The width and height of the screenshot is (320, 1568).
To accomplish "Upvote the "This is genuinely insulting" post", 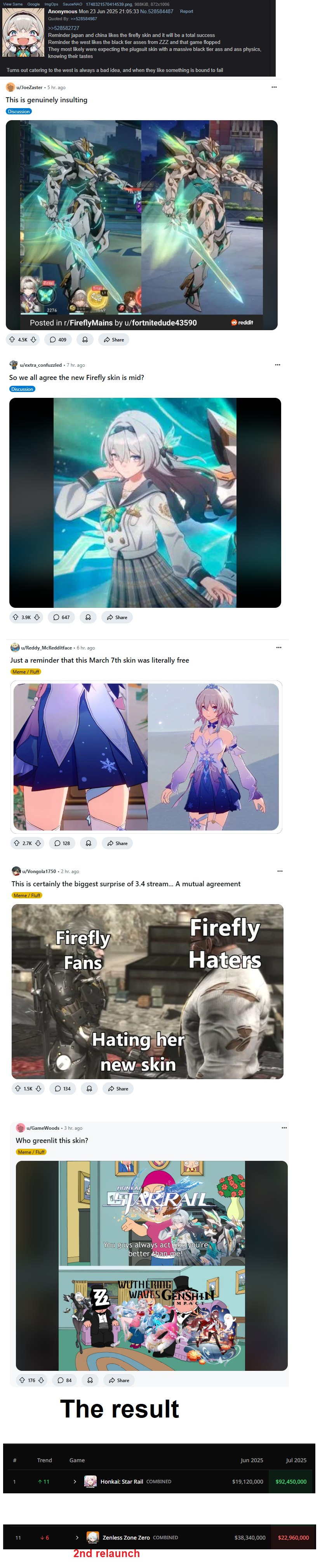I will [x=12, y=339].
